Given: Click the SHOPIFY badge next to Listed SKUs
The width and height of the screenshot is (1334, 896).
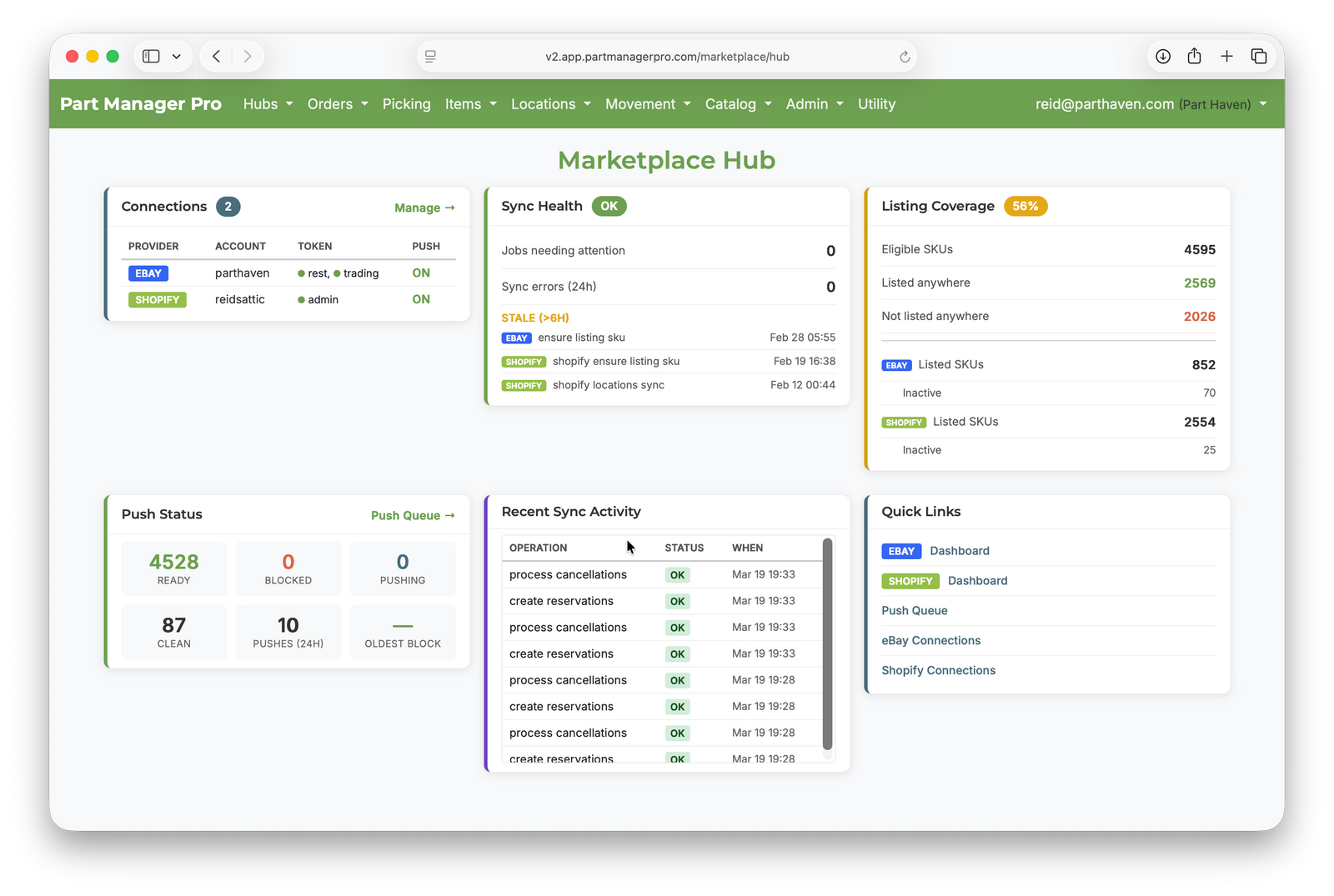Looking at the screenshot, I should point(904,423).
